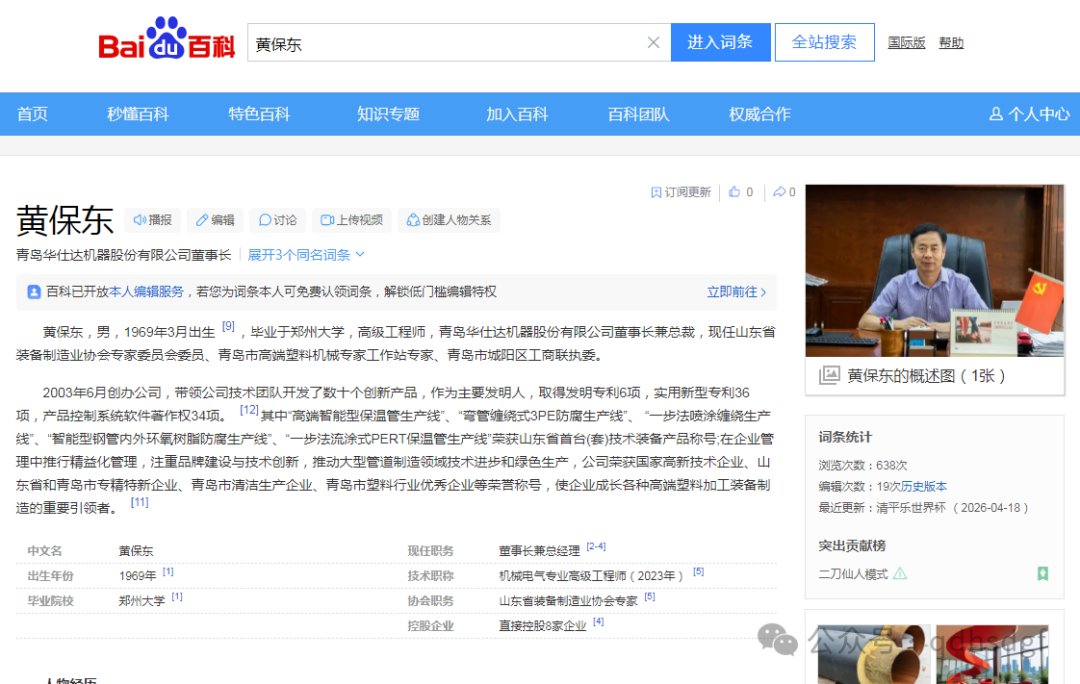1080x684 pixels.
Task: Open contributor 清平乐世界杯 profile
Action: [x=911, y=508]
